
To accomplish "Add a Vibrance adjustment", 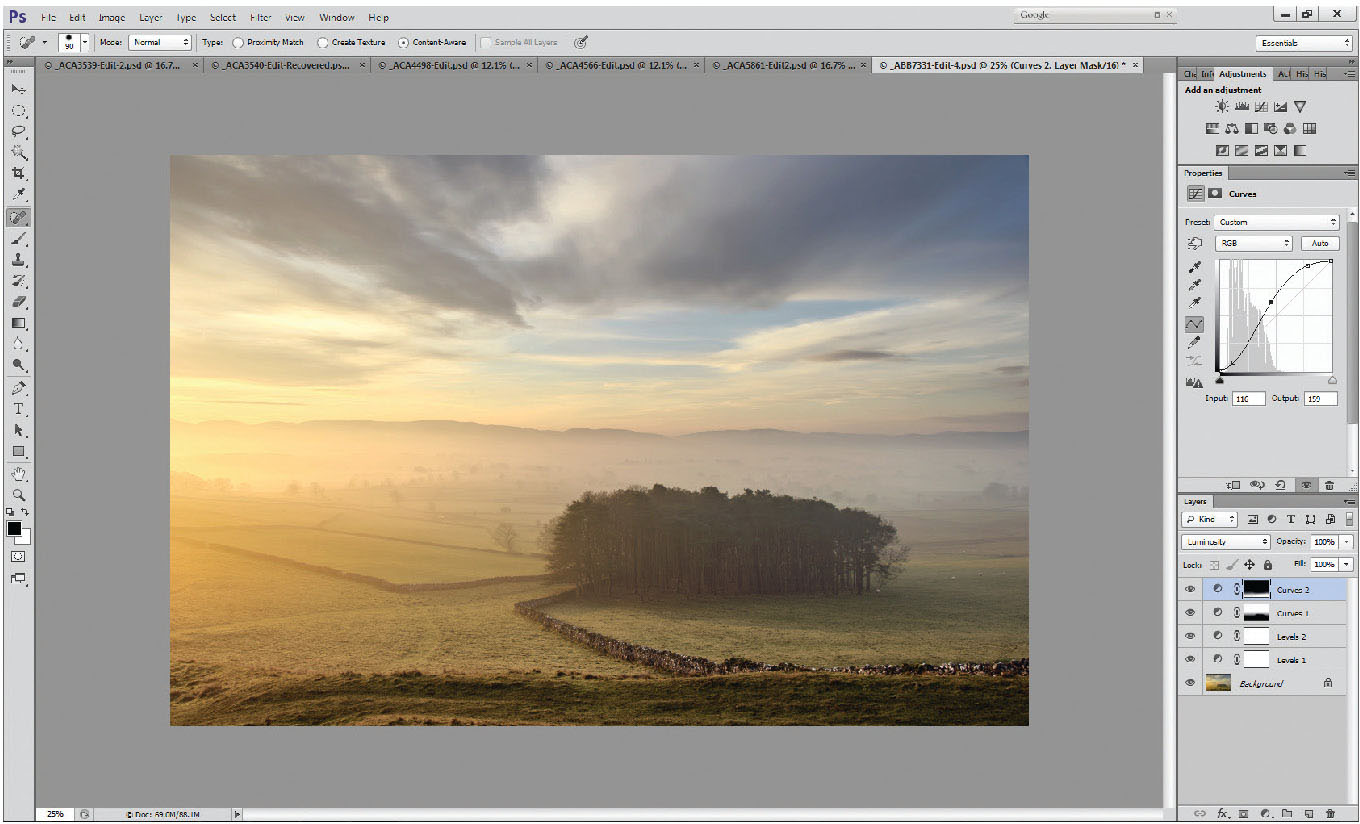I will (x=1299, y=106).
